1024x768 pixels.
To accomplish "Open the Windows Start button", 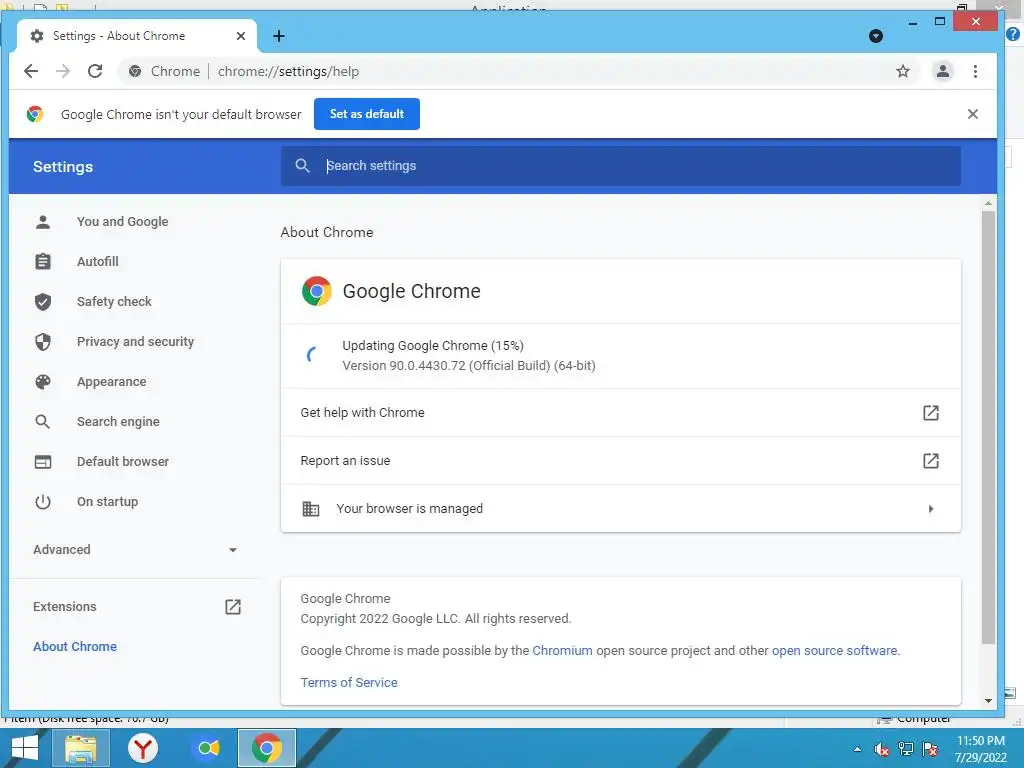I will point(25,748).
